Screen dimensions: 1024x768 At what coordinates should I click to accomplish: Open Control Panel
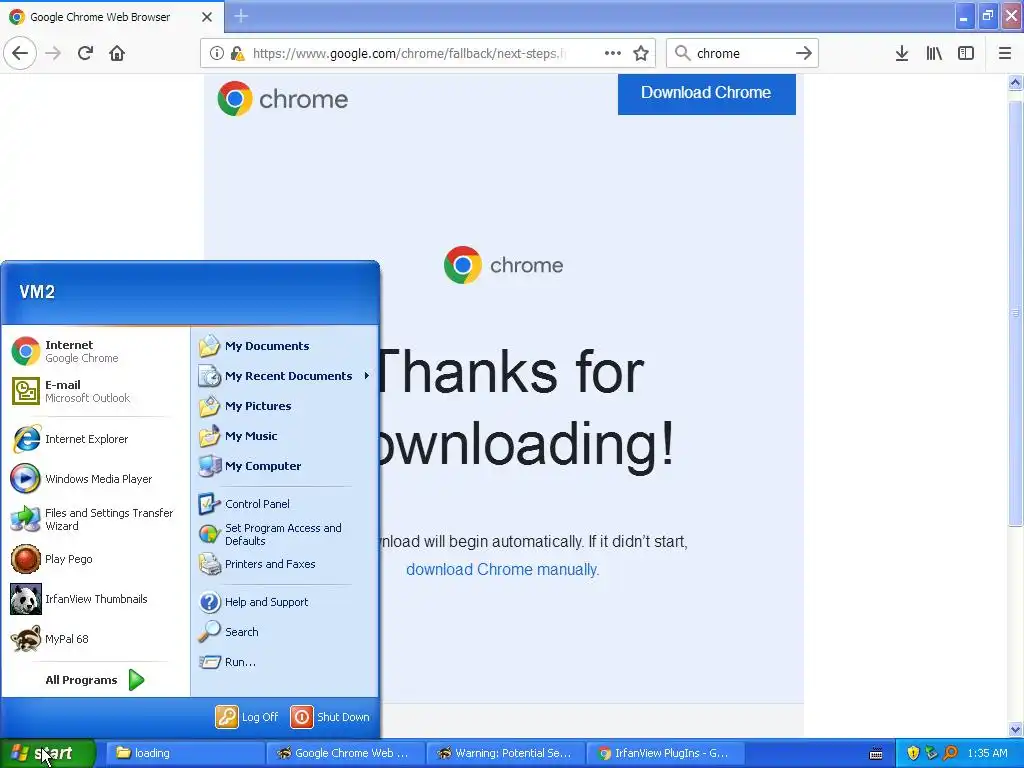pyautogui.click(x=285, y=504)
